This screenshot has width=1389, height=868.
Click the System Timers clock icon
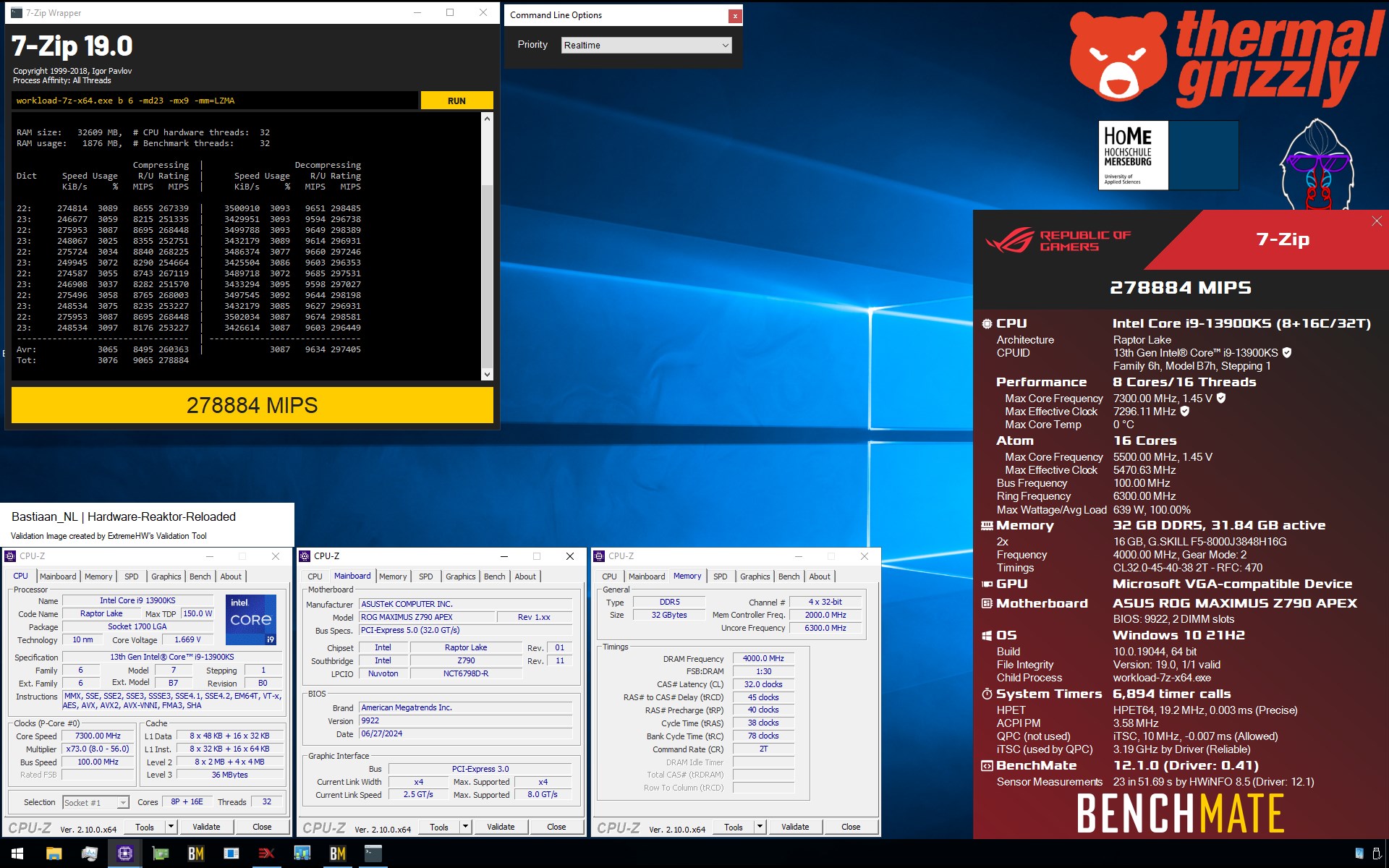[987, 694]
